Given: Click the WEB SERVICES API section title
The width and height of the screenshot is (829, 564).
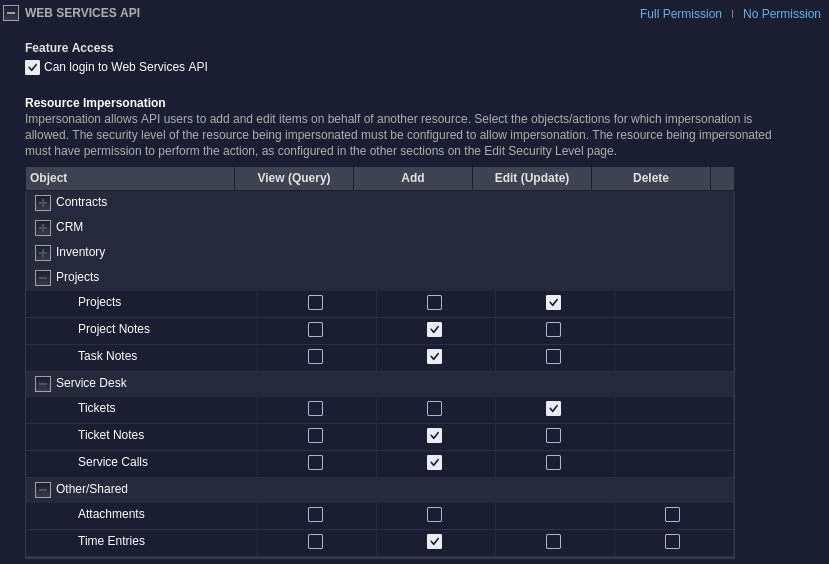Looking at the screenshot, I should [x=82, y=13].
